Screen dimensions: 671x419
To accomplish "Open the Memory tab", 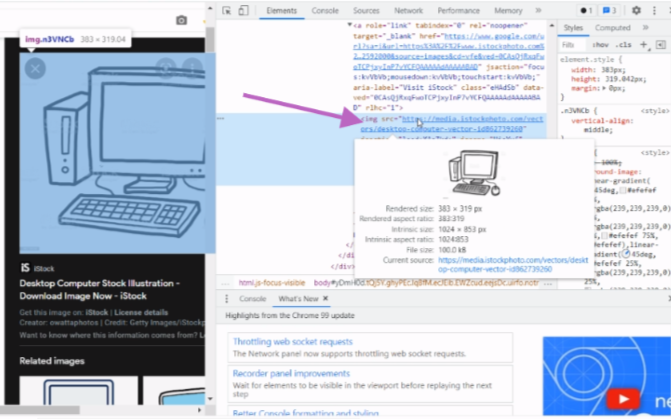I will point(508,11).
